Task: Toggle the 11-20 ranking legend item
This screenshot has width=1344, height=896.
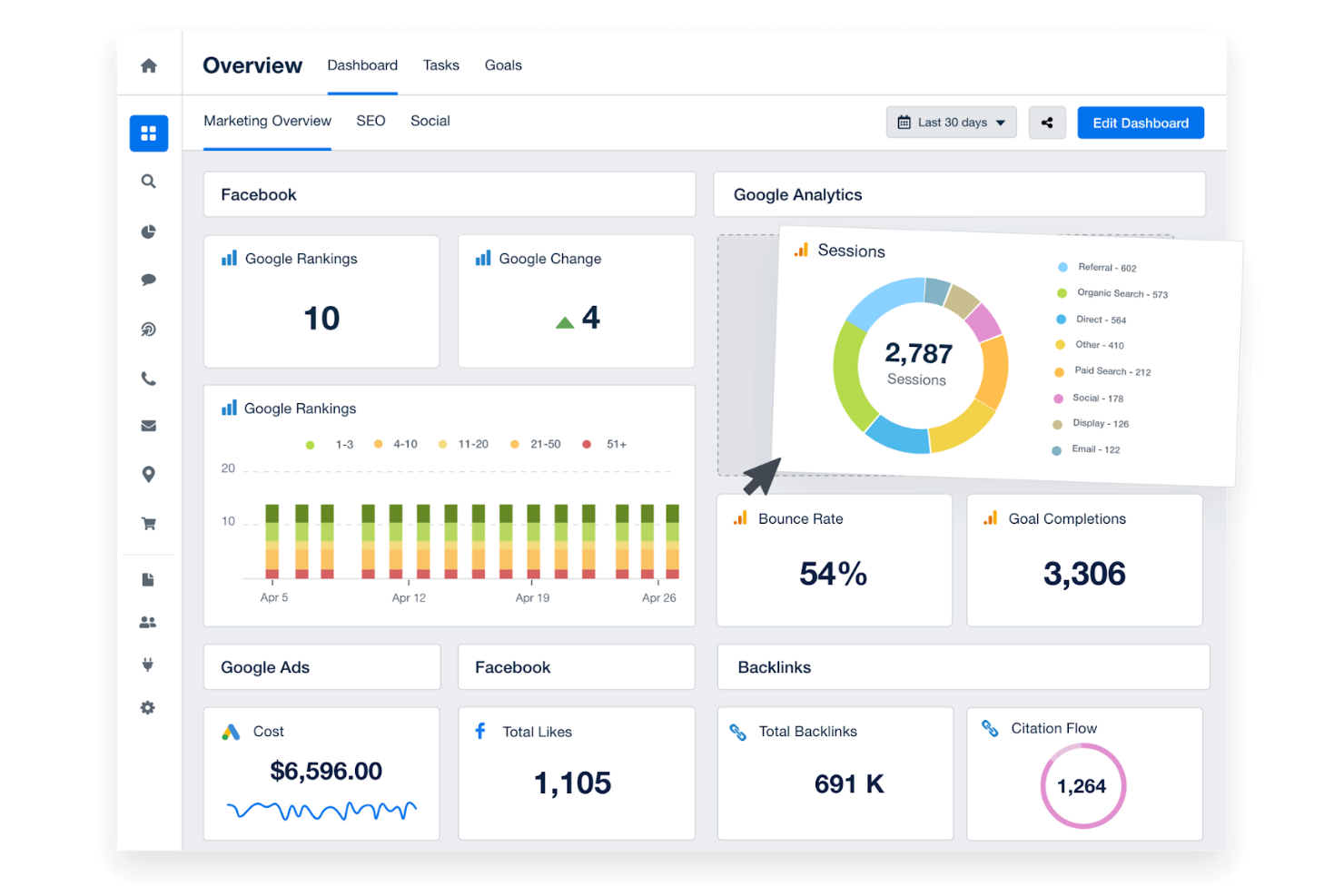Action: click(x=463, y=444)
